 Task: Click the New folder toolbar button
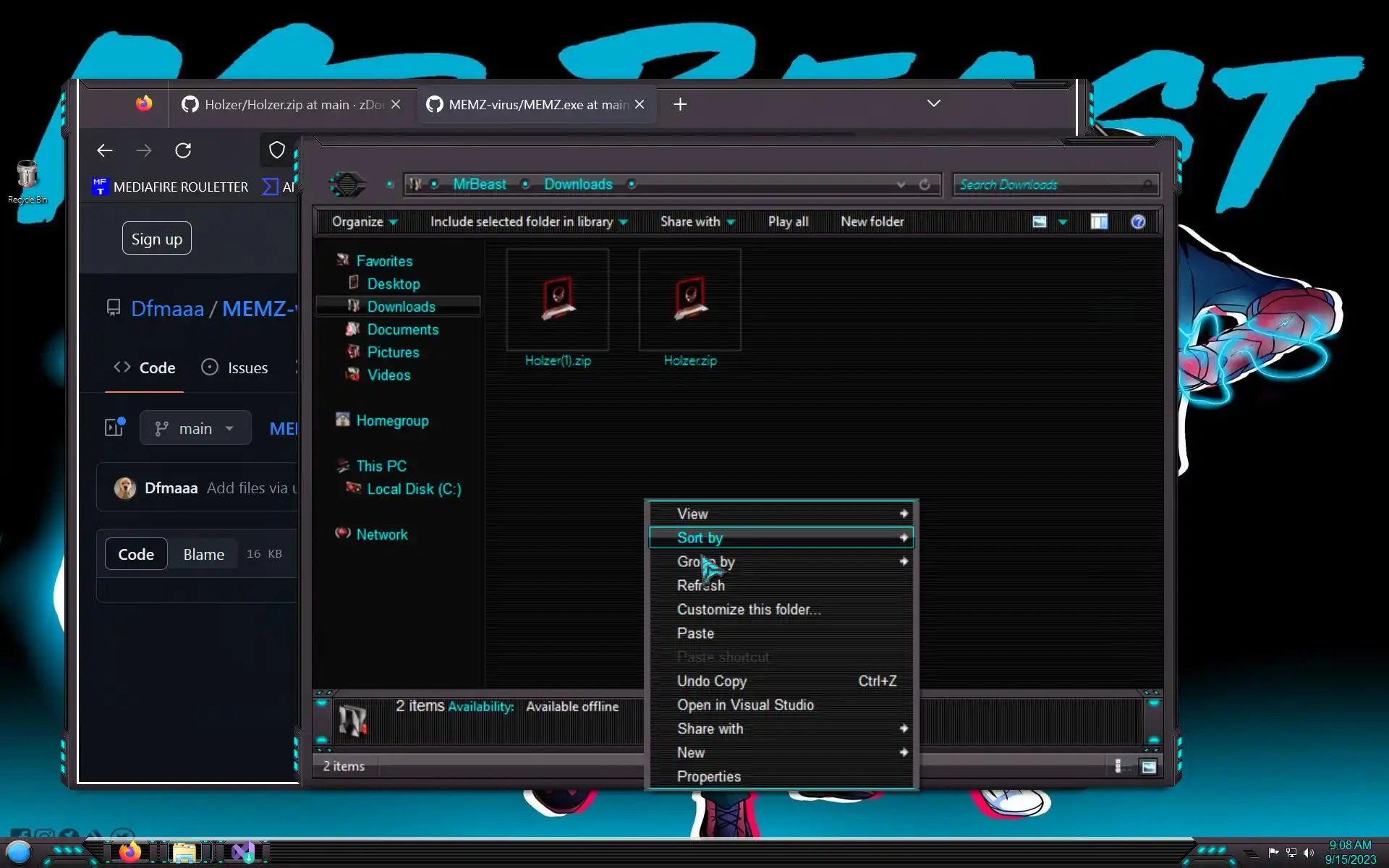(872, 222)
